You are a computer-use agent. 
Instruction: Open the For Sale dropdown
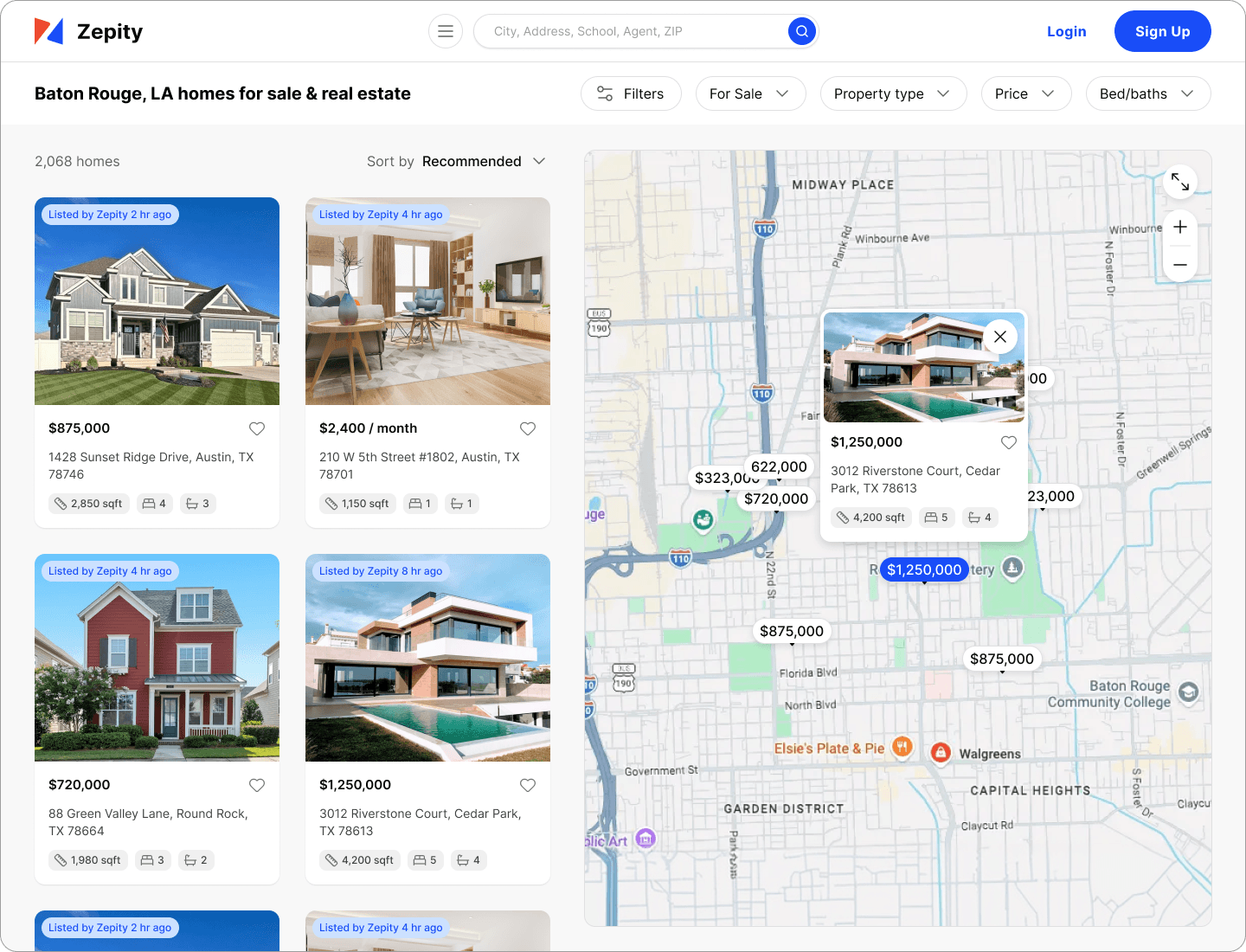pos(750,93)
